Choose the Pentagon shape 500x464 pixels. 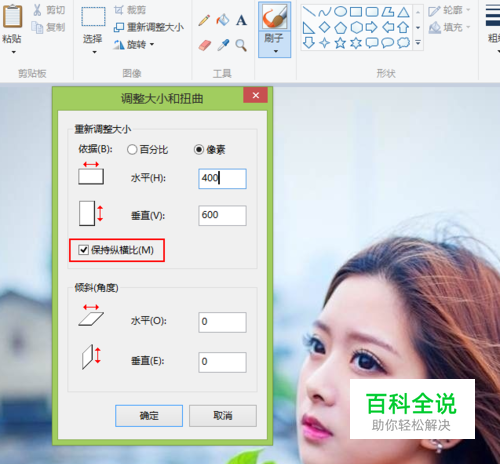(340, 27)
